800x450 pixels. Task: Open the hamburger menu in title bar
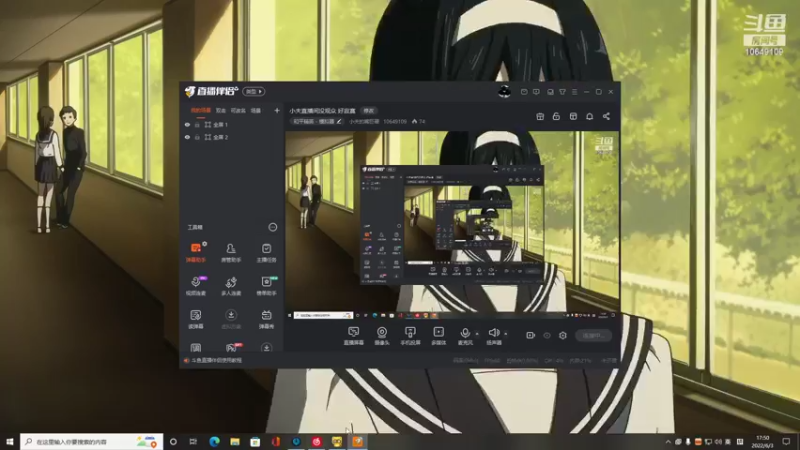[x=574, y=92]
